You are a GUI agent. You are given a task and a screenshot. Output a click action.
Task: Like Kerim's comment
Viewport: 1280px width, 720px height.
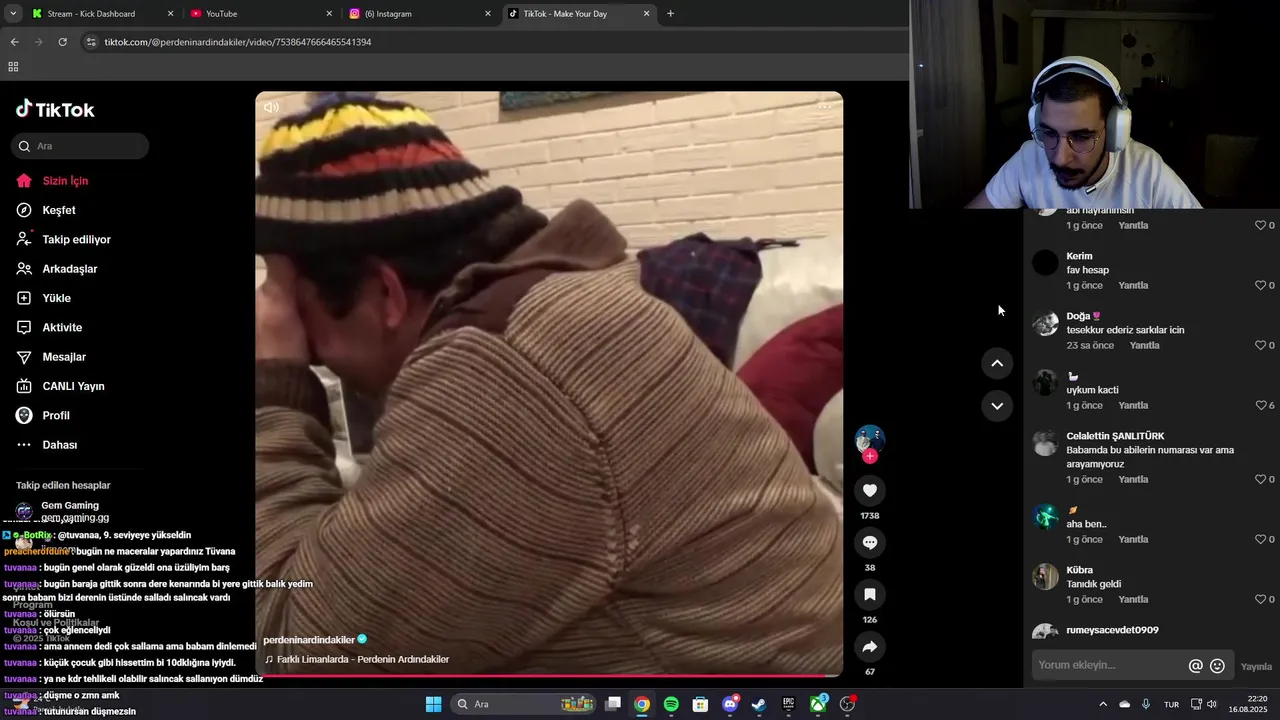1260,285
